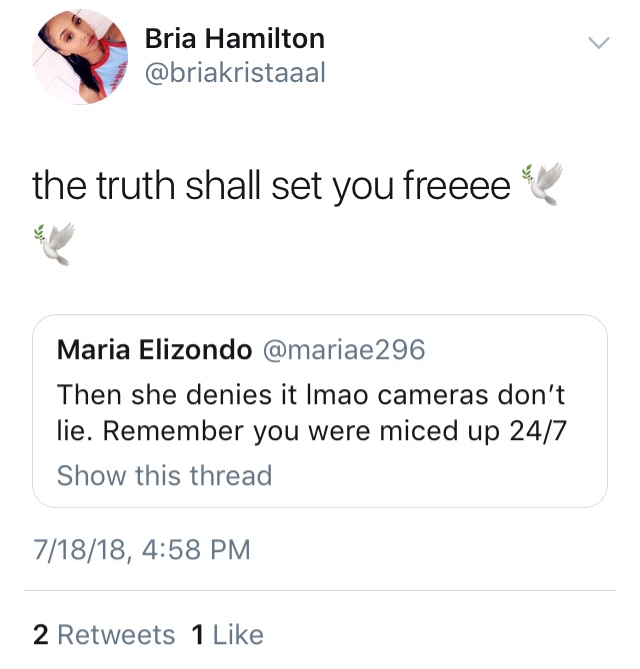Open the @mariae296 handle
This screenshot has height=669, width=640.
point(344,350)
